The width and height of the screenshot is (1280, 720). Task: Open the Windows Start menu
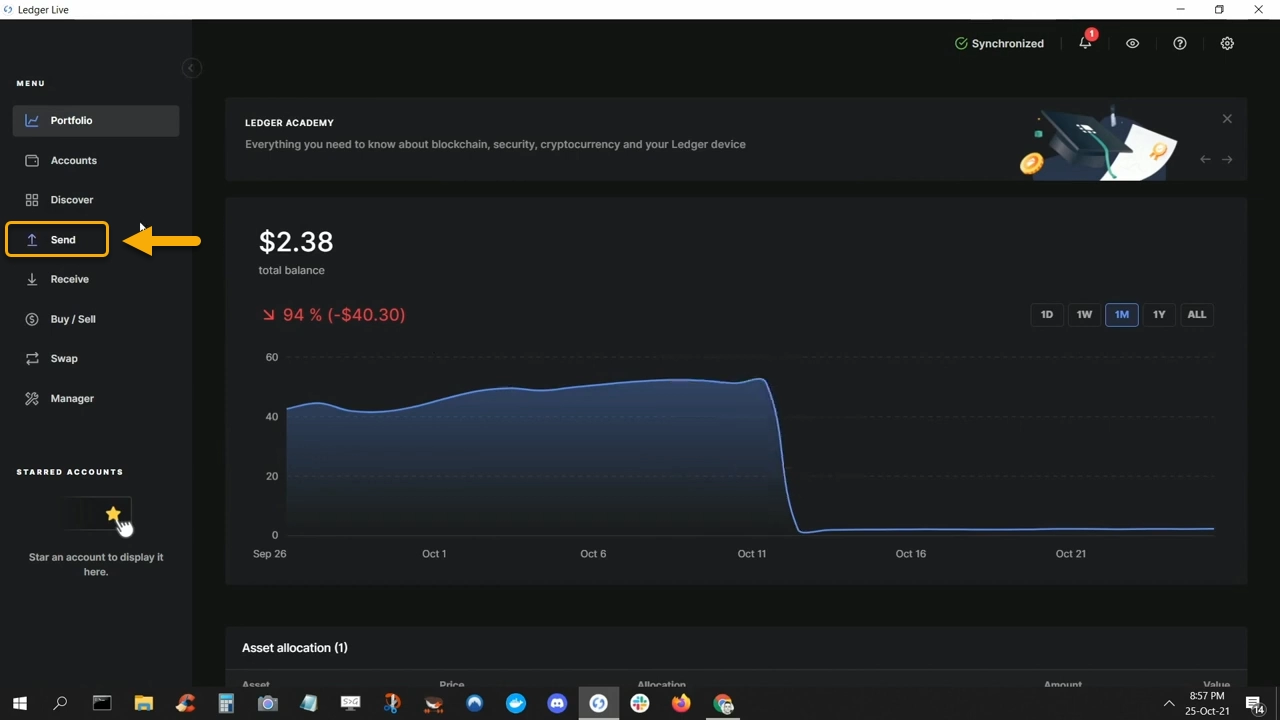click(x=19, y=704)
